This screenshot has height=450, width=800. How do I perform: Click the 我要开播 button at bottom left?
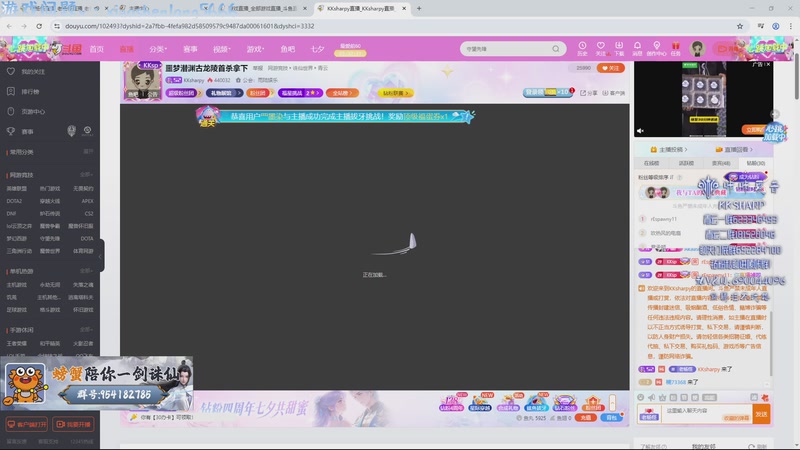tap(73, 424)
